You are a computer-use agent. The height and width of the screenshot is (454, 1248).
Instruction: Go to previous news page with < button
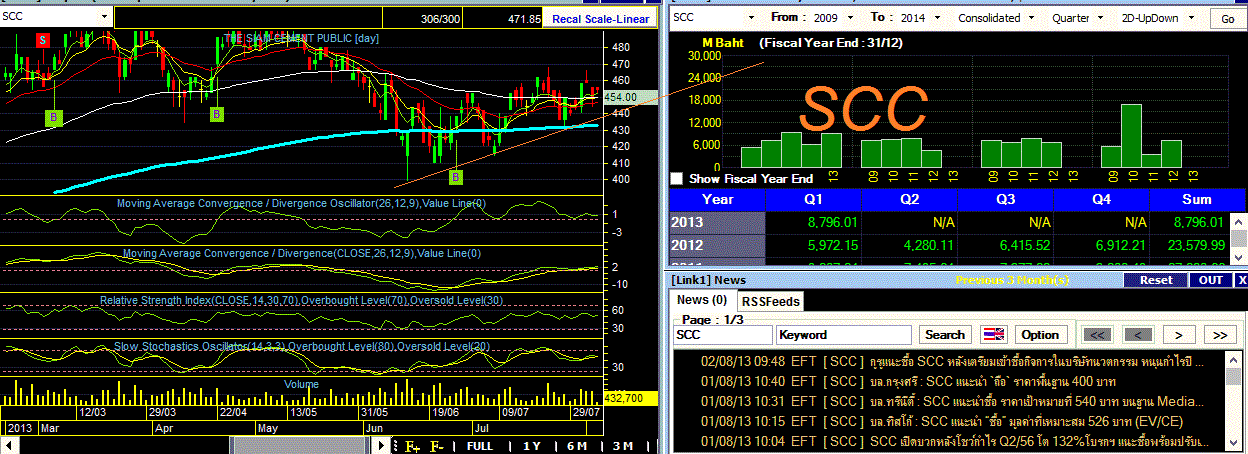click(x=1138, y=334)
